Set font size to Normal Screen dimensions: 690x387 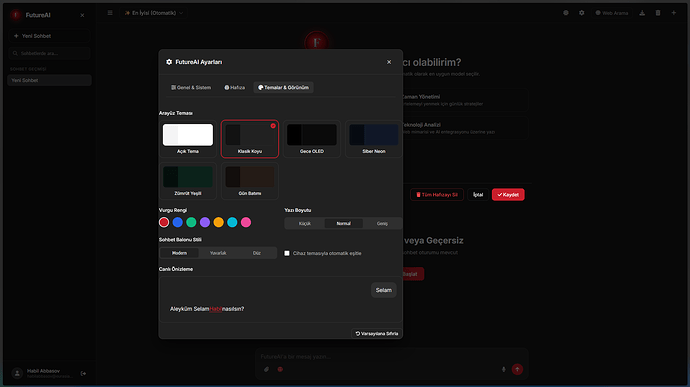tap(343, 224)
